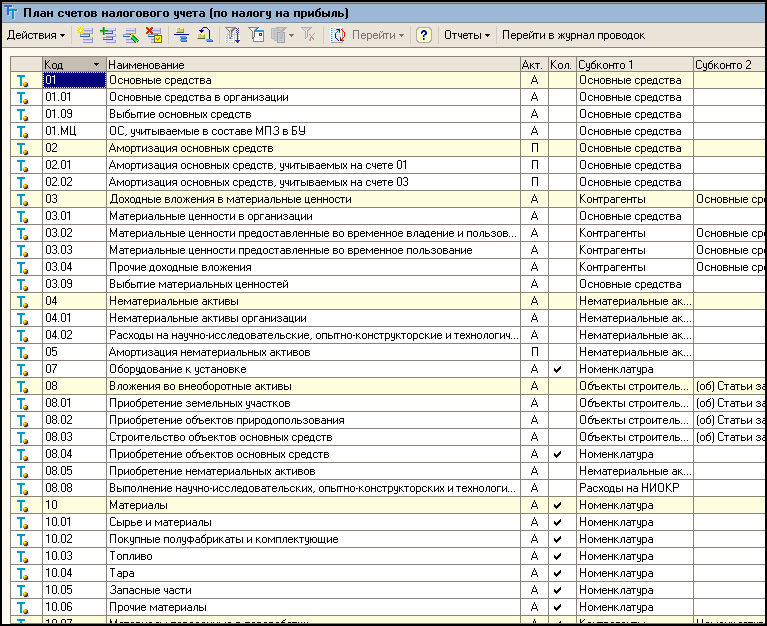Open the Действия dropdown menu

pyautogui.click(x=36, y=35)
